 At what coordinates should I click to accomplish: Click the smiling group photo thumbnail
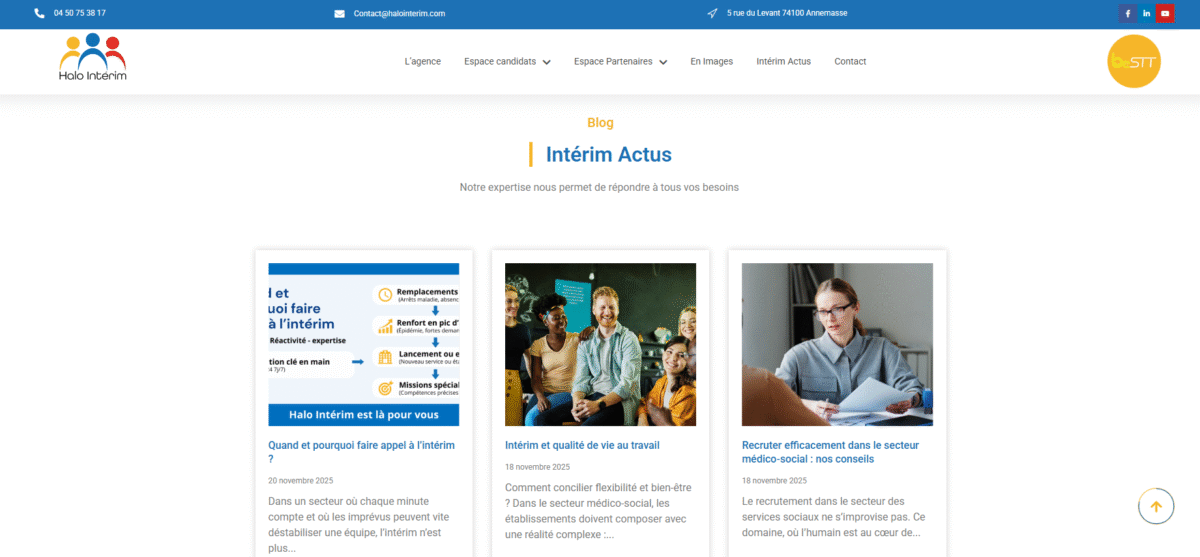pyautogui.click(x=600, y=345)
